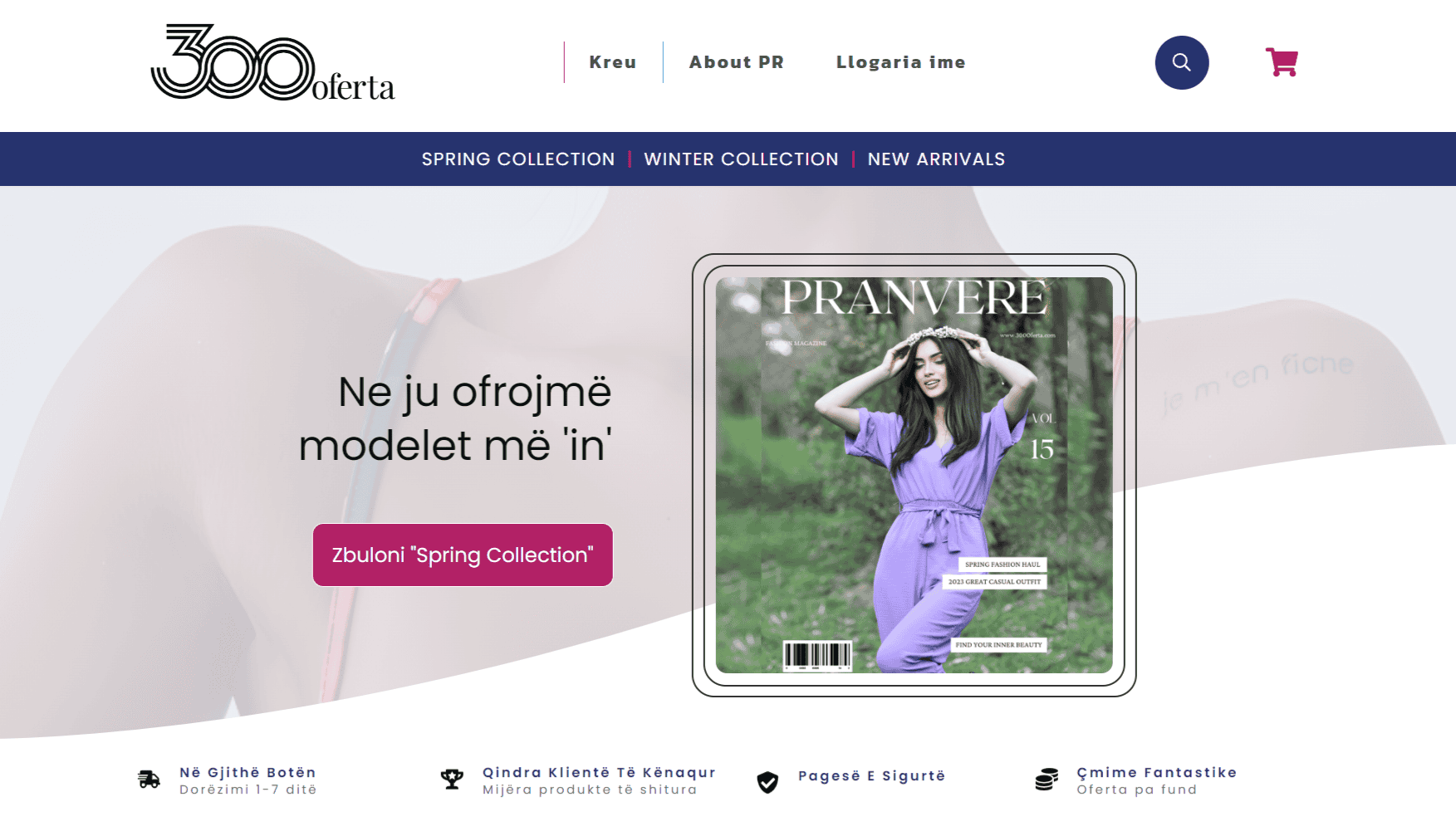Open the search magnifier button
The width and height of the screenshot is (1456, 836).
point(1181,62)
